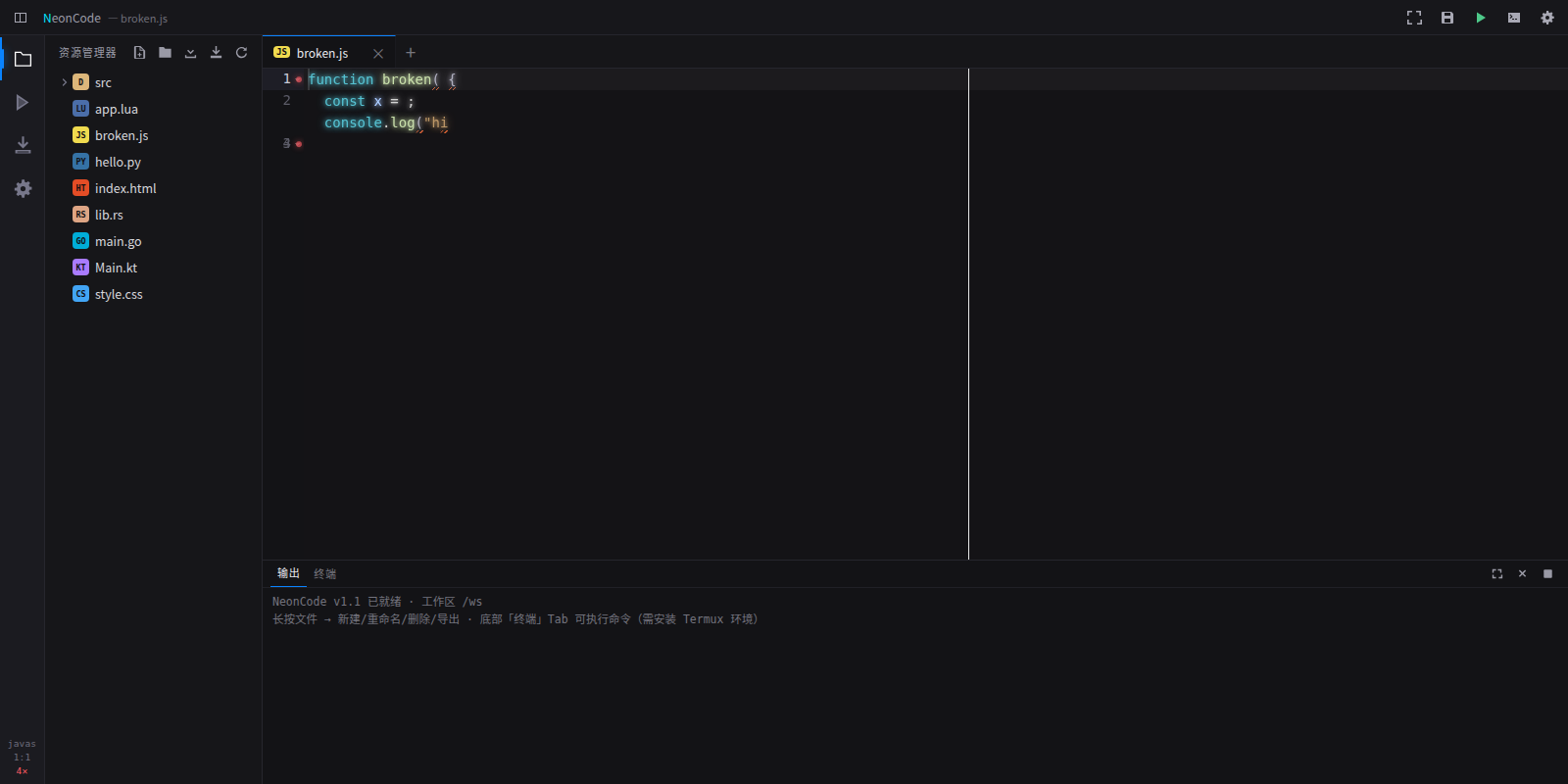1568x784 pixels.
Task: Open style.css in the file tree
Action: 153,294
